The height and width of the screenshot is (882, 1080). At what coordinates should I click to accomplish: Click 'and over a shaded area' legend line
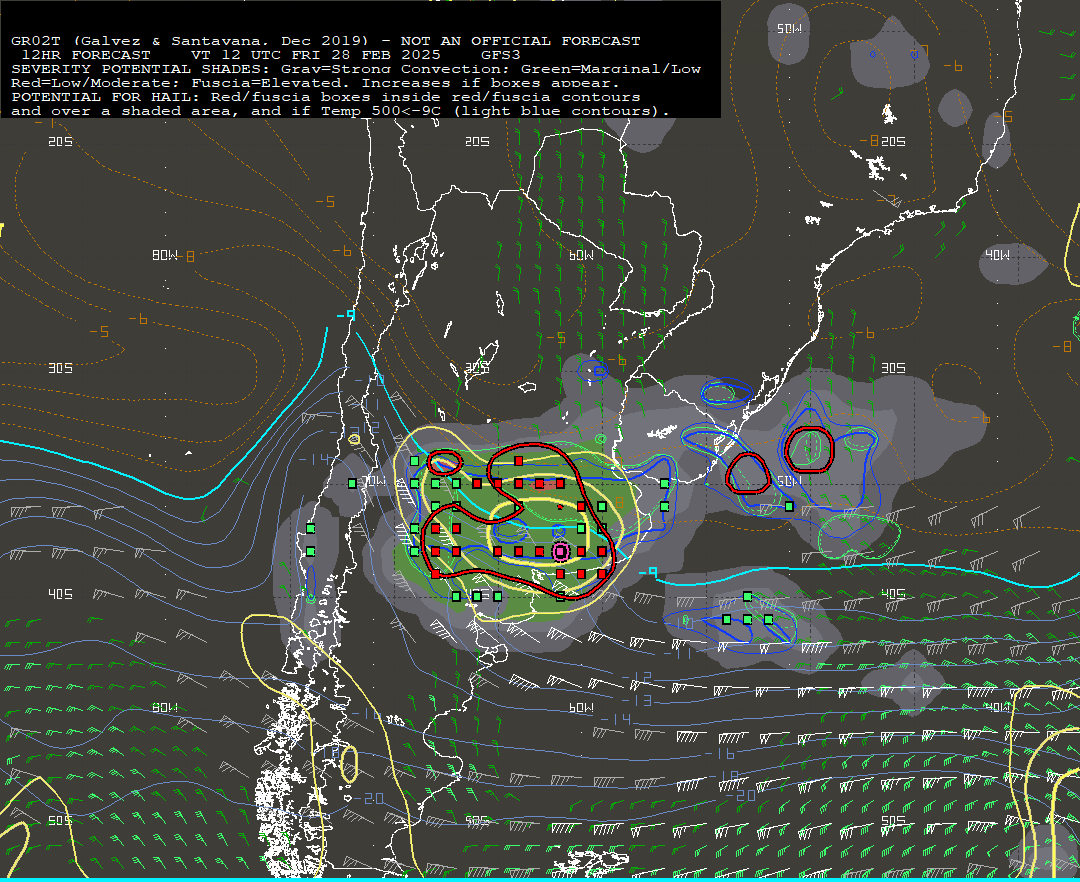(340, 111)
